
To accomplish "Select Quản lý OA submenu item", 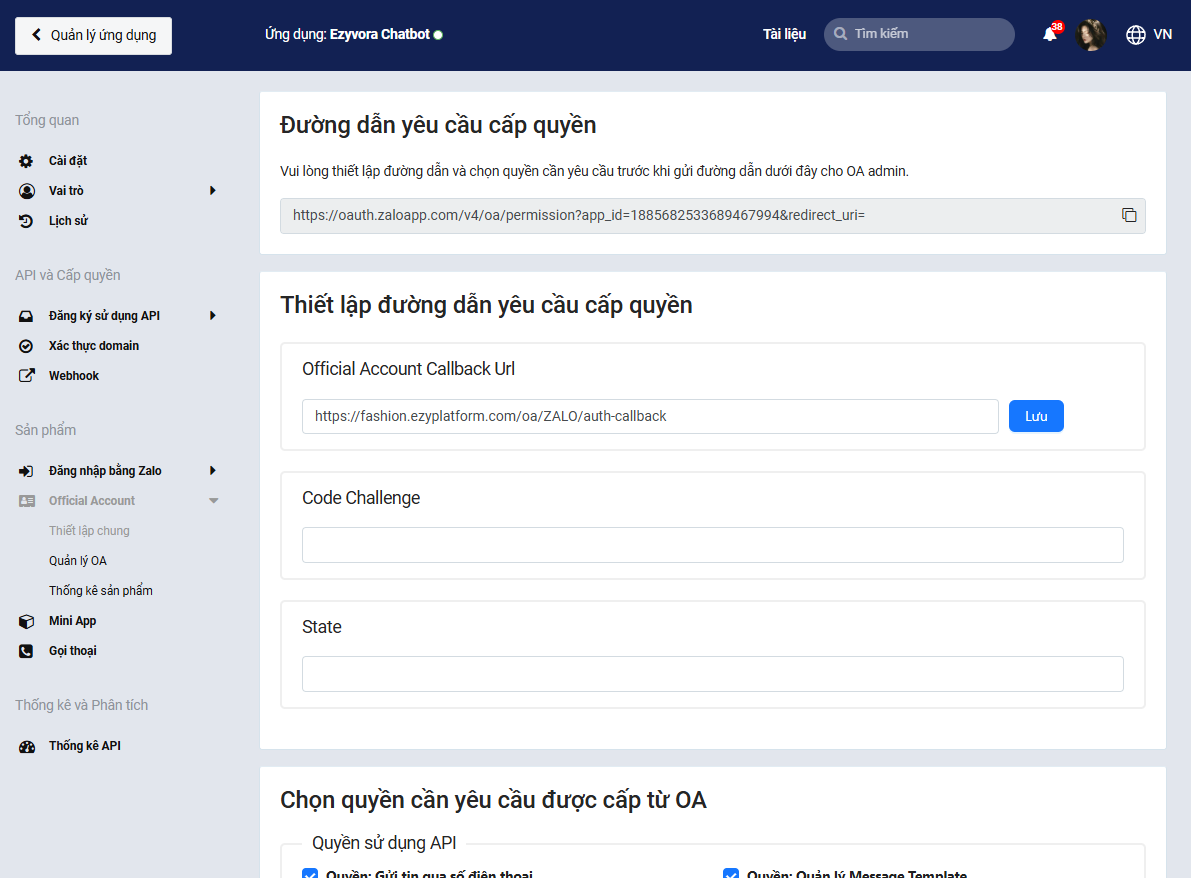I will (78, 561).
